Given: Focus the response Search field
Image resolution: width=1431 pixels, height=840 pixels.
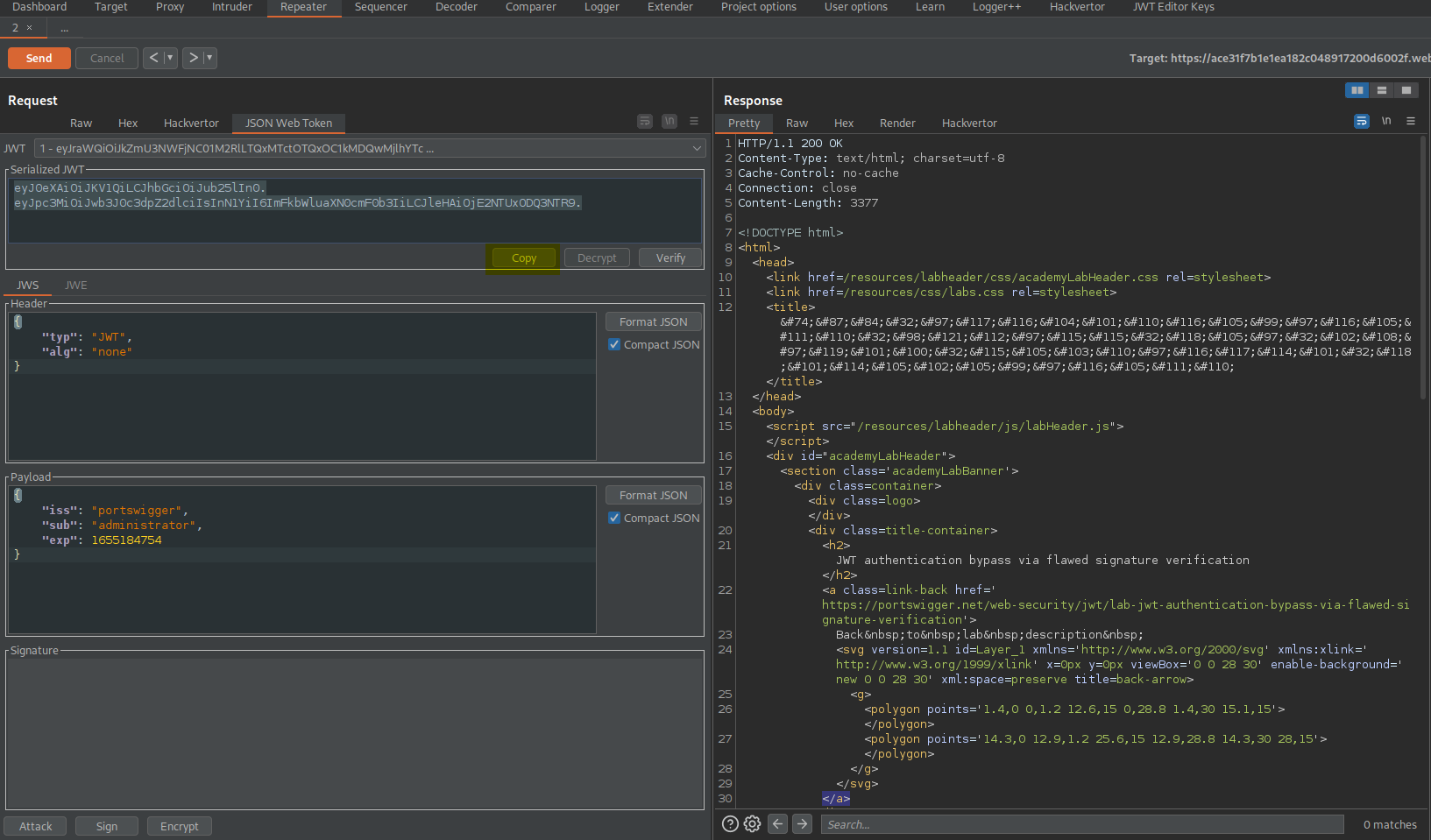Looking at the screenshot, I should [1082, 824].
